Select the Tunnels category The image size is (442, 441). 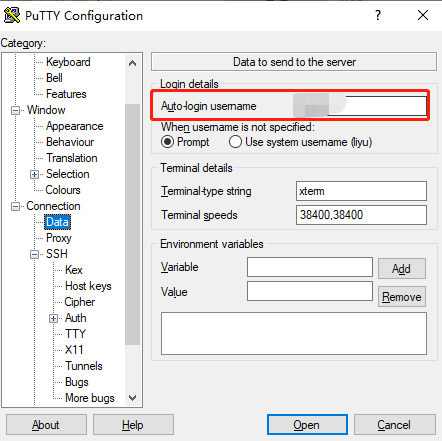(84, 366)
